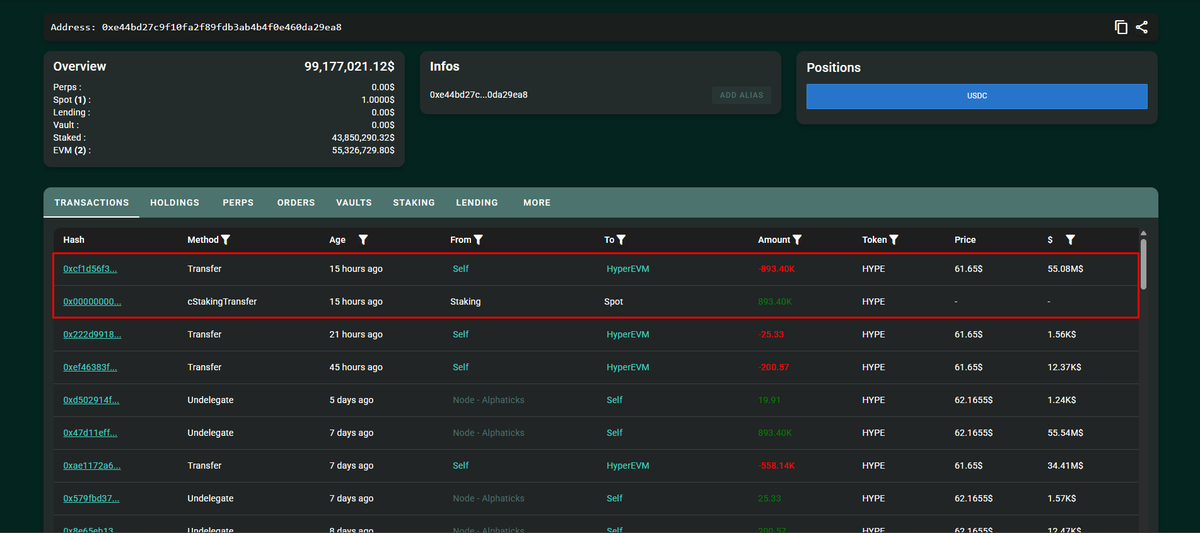Filter the Token column
Screen dimensions: 1200x533
point(894,240)
